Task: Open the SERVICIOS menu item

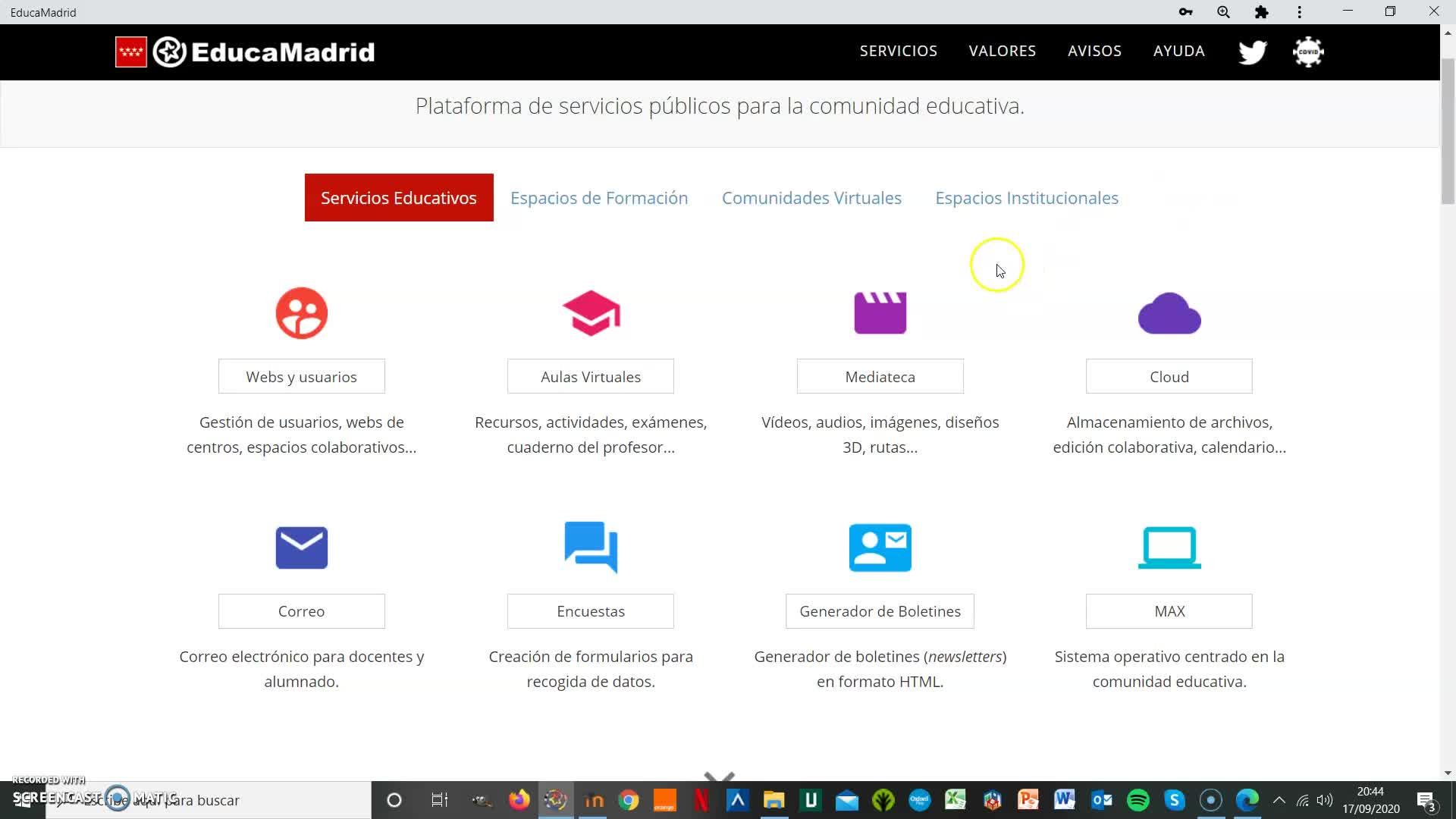Action: point(898,51)
